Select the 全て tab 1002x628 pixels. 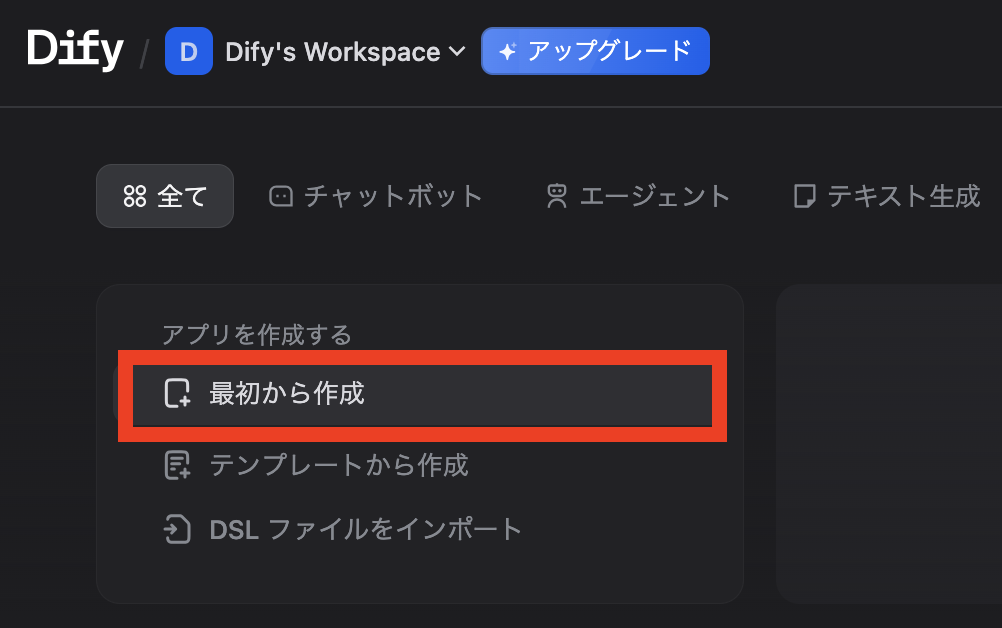165,196
